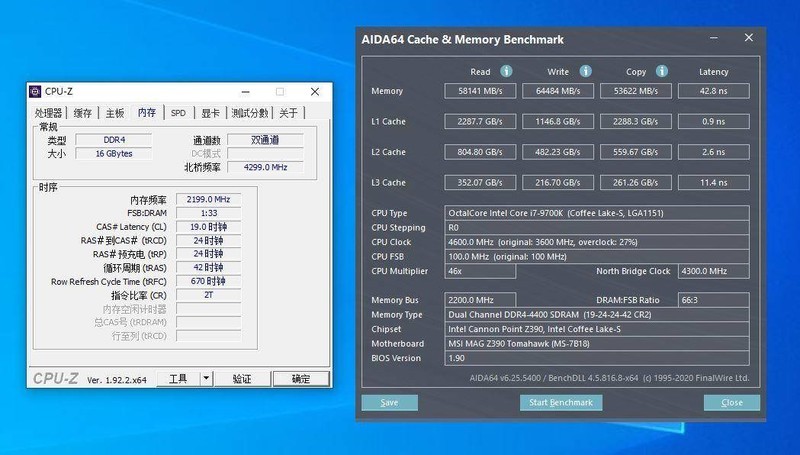The height and width of the screenshot is (455, 800).
Task: Click Memory Latency value 42.8 ns
Action: (714, 91)
